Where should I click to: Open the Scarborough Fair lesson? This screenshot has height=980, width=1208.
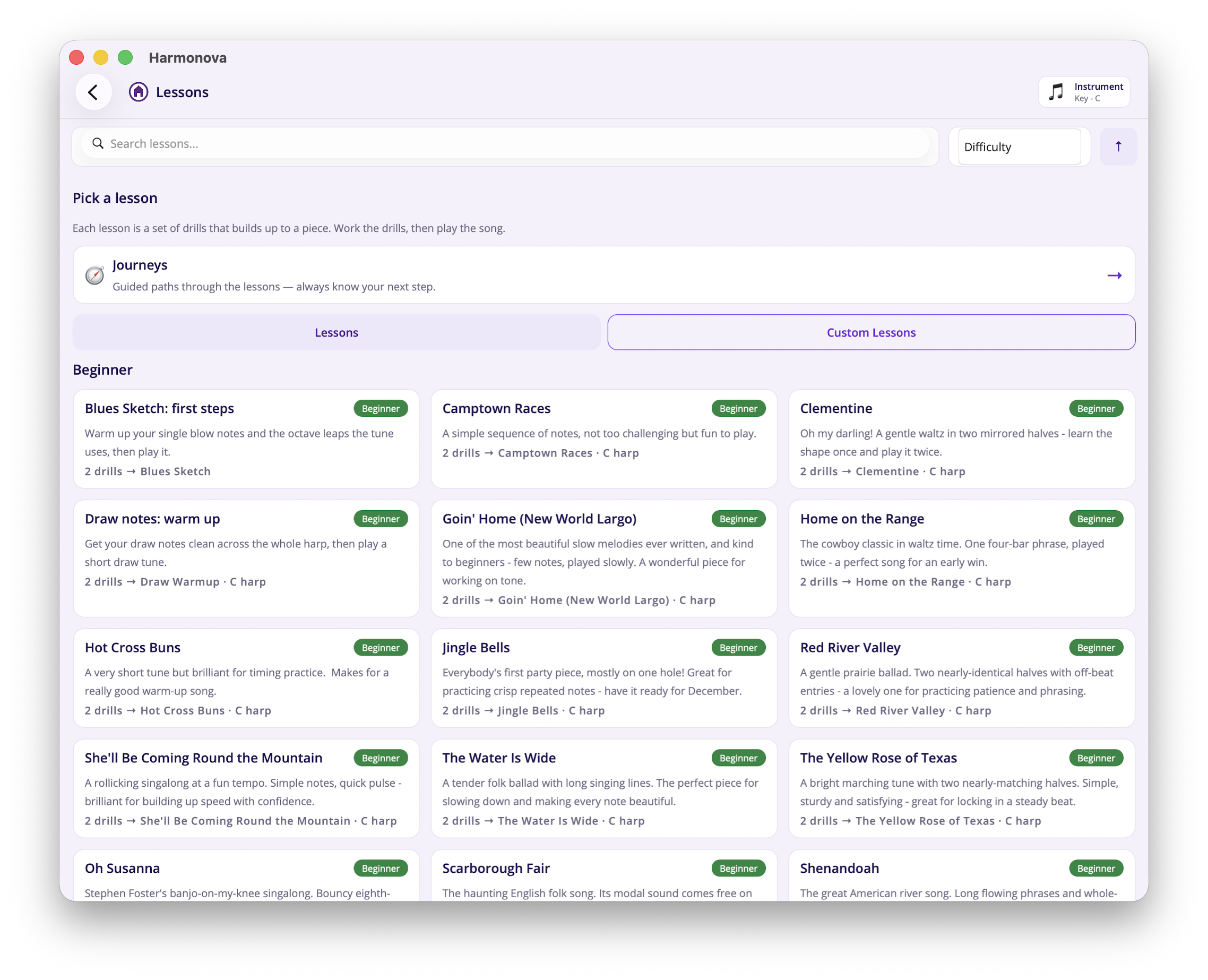[x=603, y=875]
